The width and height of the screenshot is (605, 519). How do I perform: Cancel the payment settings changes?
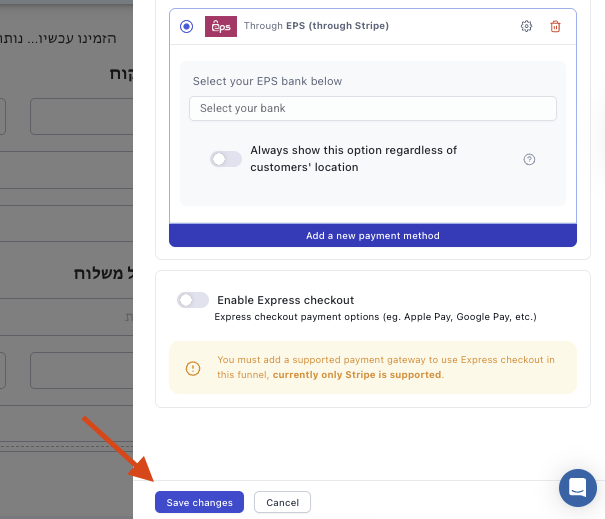click(282, 502)
